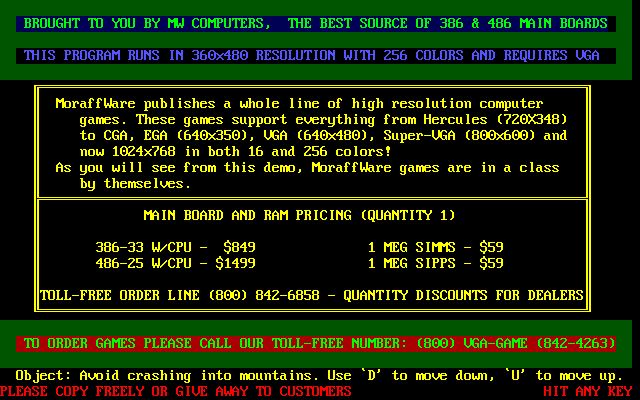The image size is (640, 400).
Task: Click the 'HIT ANY KEY' prompt
Action: tap(588, 391)
